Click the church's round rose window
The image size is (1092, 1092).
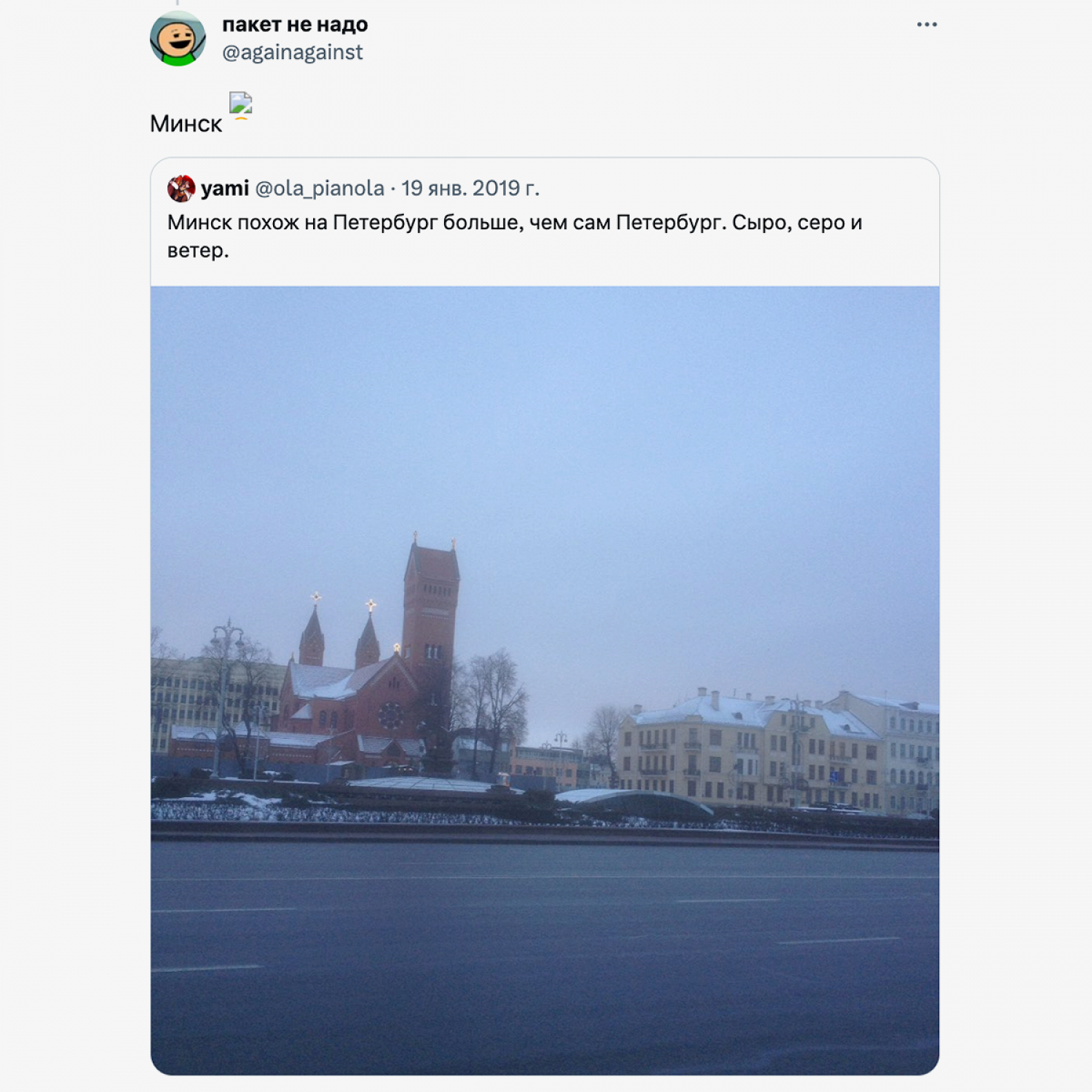tap(390, 716)
